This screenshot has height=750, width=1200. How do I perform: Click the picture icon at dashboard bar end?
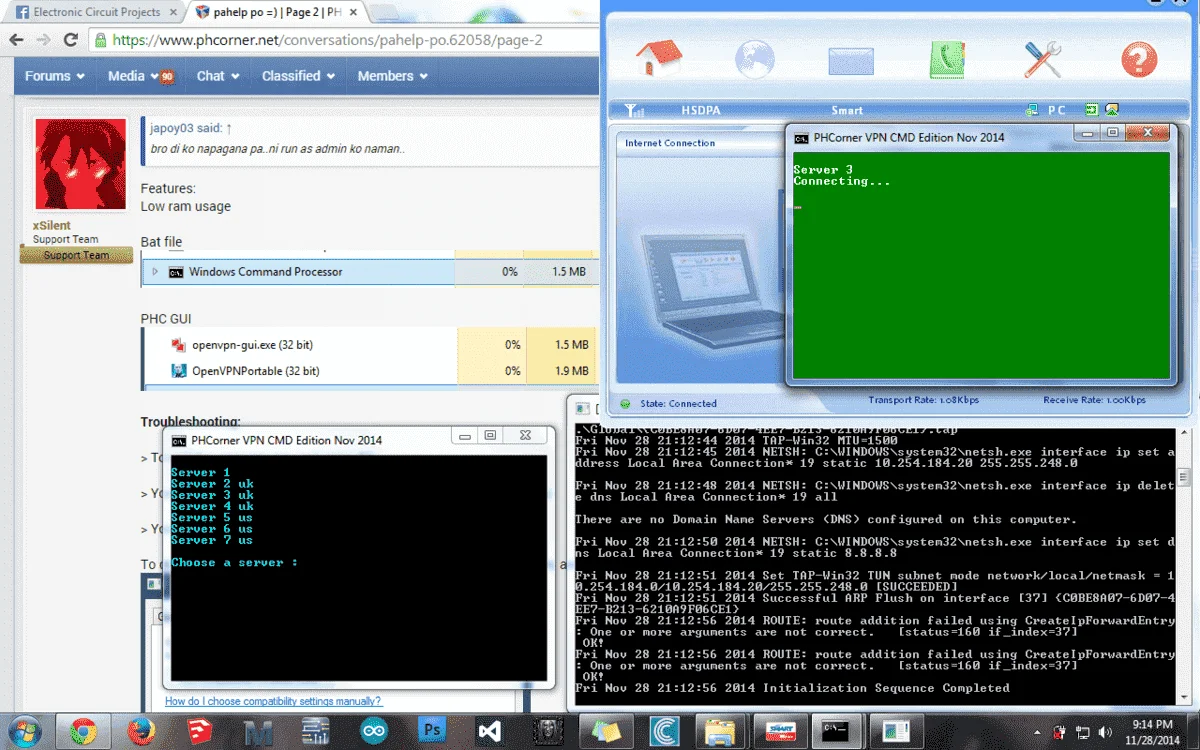[1111, 110]
